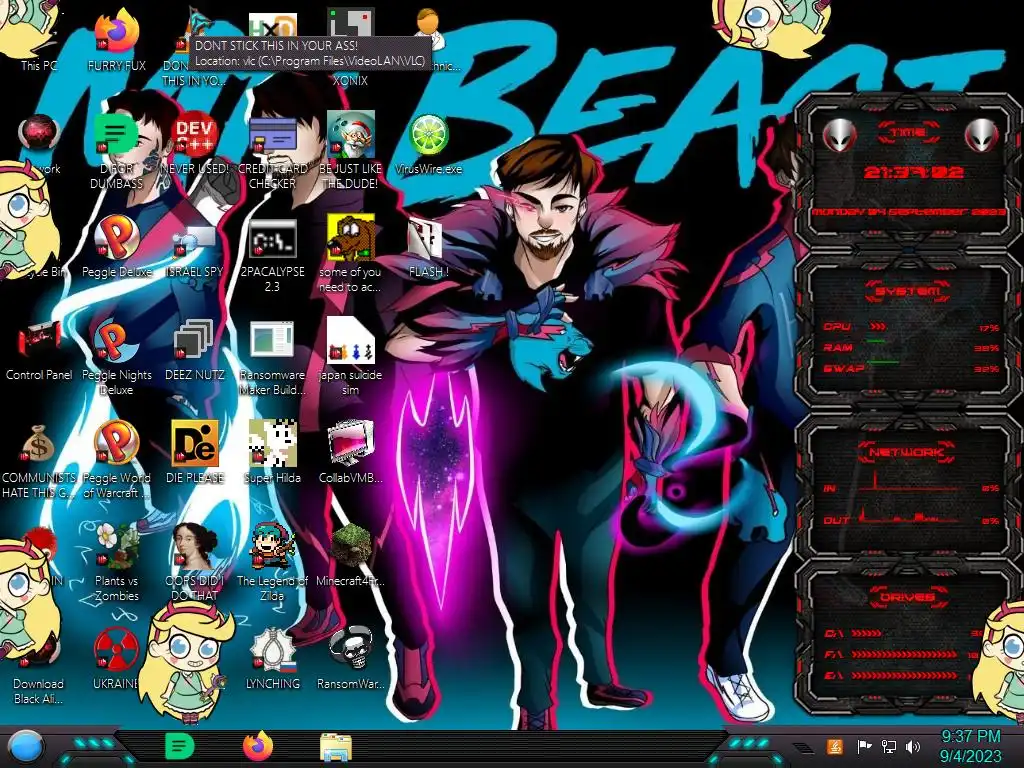This screenshot has width=1024, height=768.
Task: Launch the green DIFOR DUMBASS shortcut
Action: [x=116, y=136]
